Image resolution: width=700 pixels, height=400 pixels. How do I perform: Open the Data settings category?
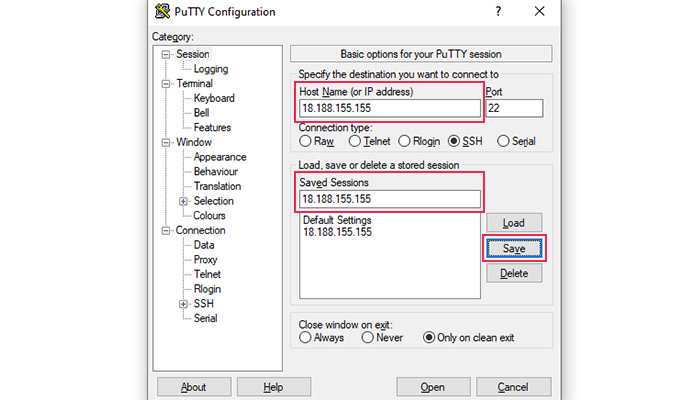[x=204, y=245]
